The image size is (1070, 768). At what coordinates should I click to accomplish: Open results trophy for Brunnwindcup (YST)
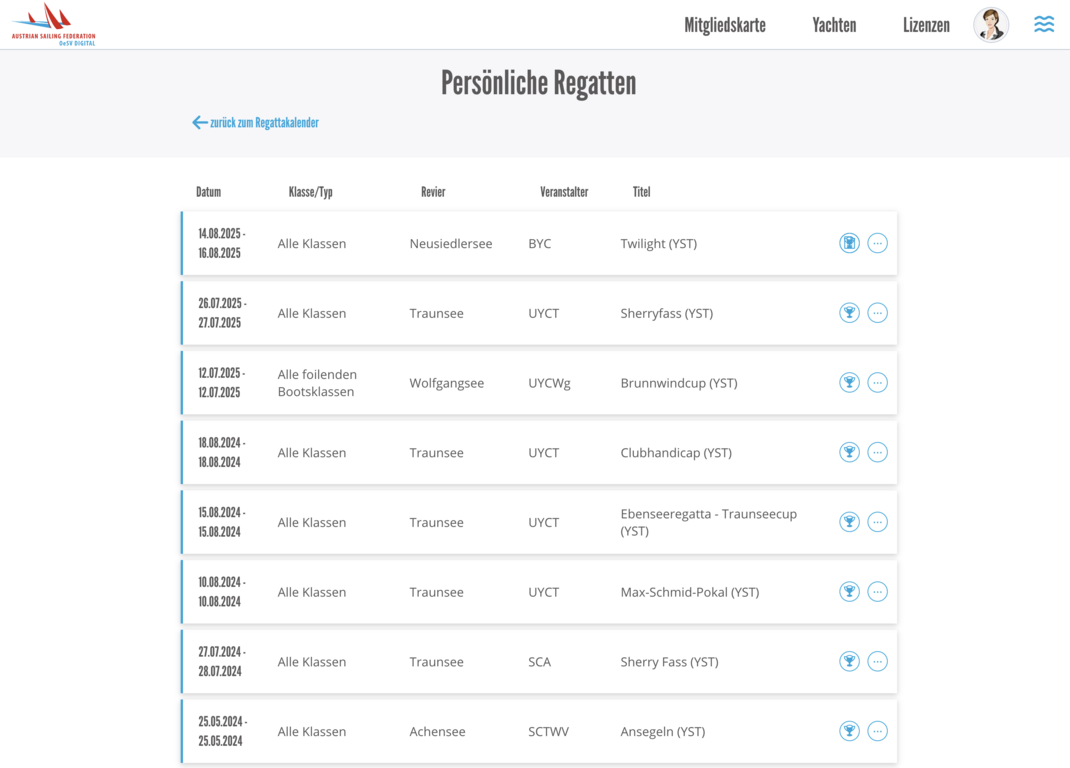849,383
